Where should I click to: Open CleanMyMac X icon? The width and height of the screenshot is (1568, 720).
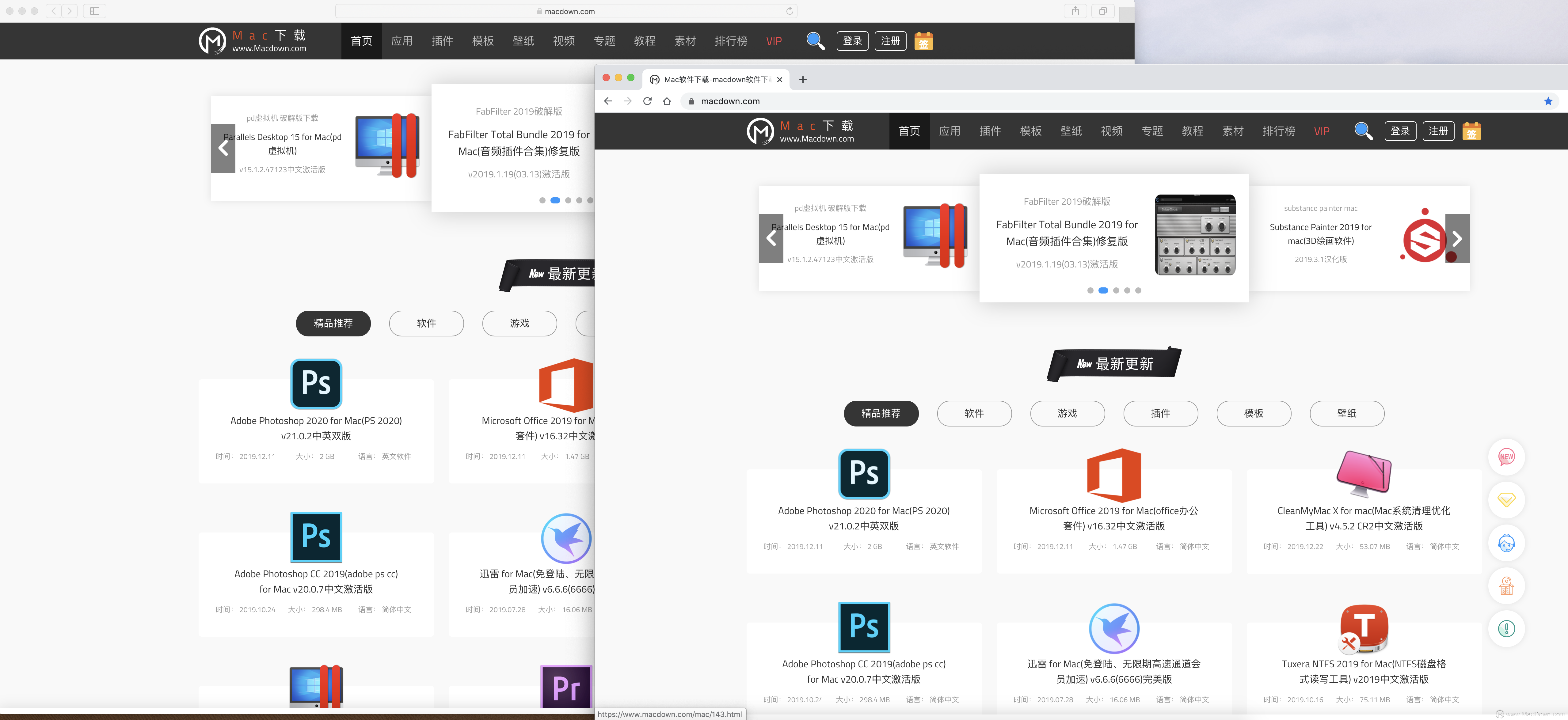click(1364, 473)
